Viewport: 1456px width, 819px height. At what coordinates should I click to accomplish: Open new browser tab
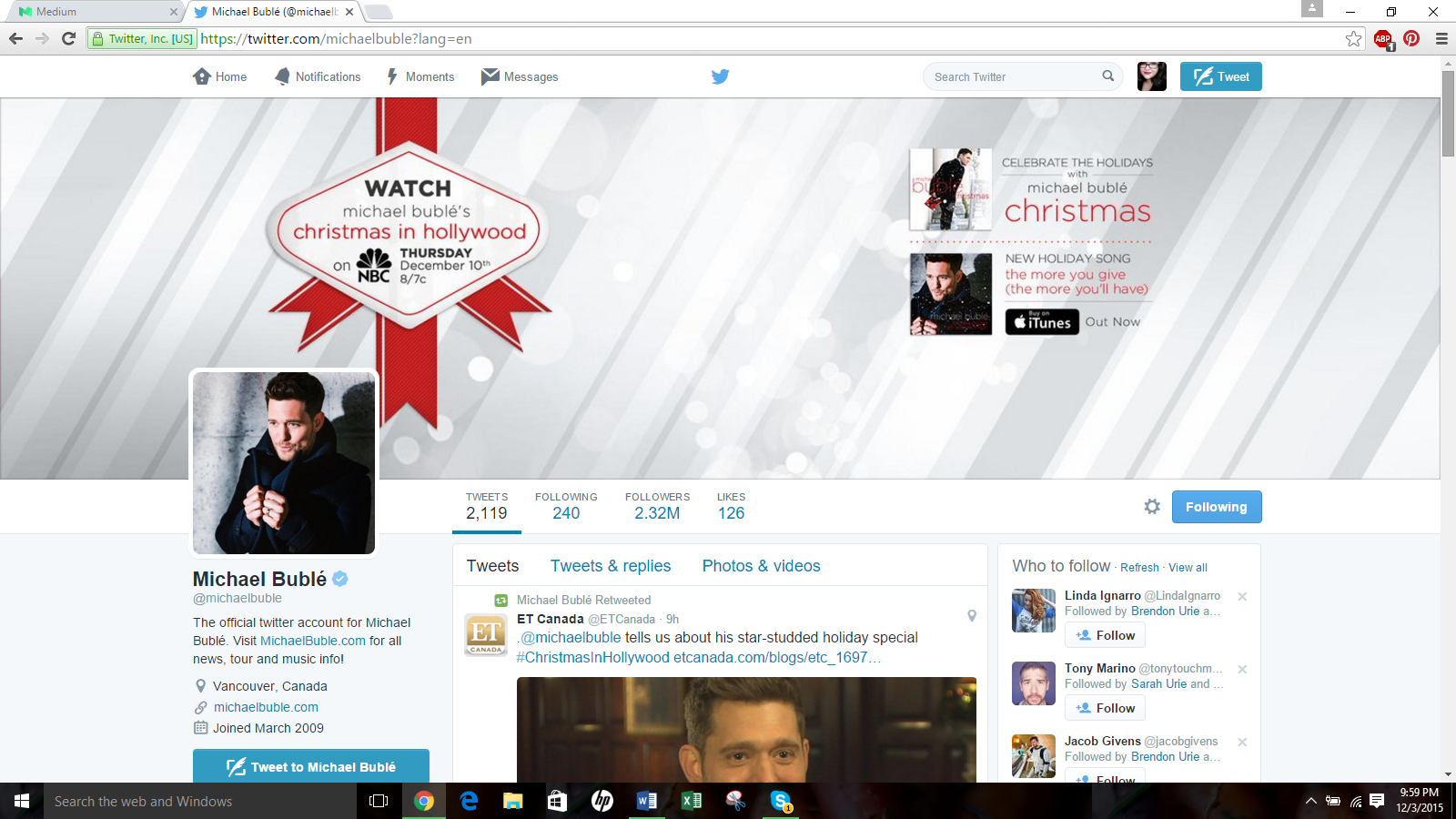click(379, 12)
